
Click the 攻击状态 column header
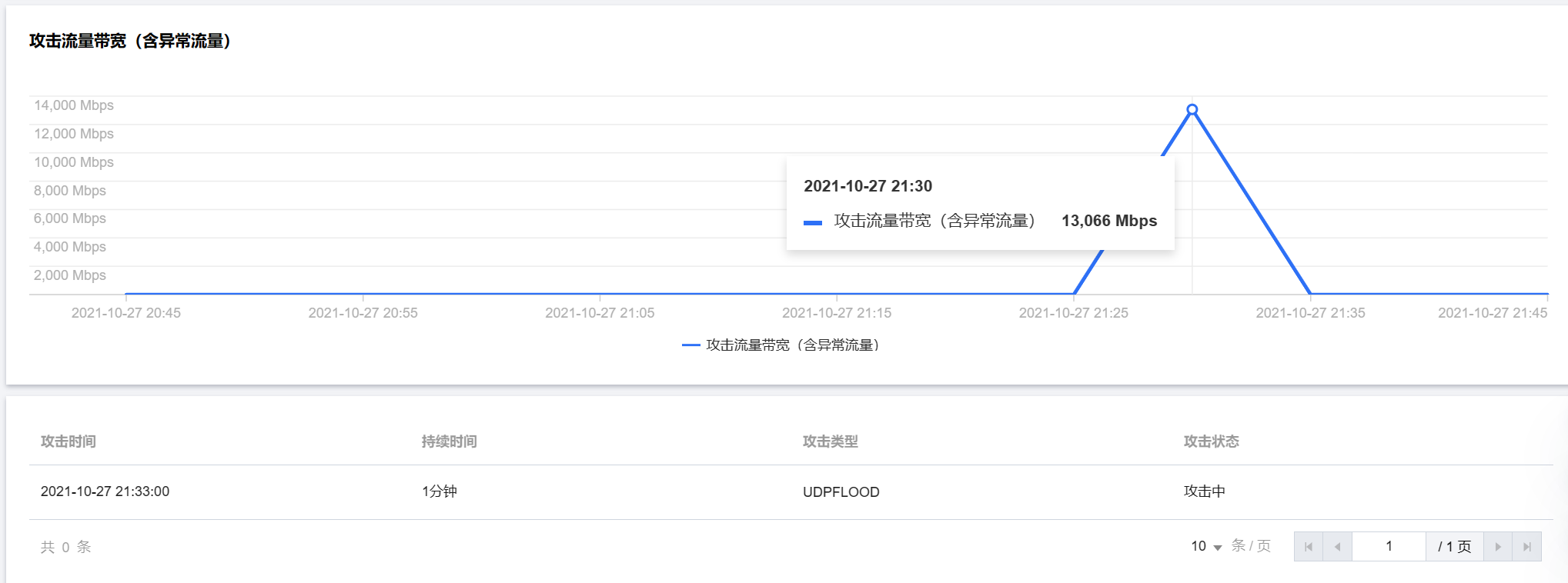[1212, 441]
